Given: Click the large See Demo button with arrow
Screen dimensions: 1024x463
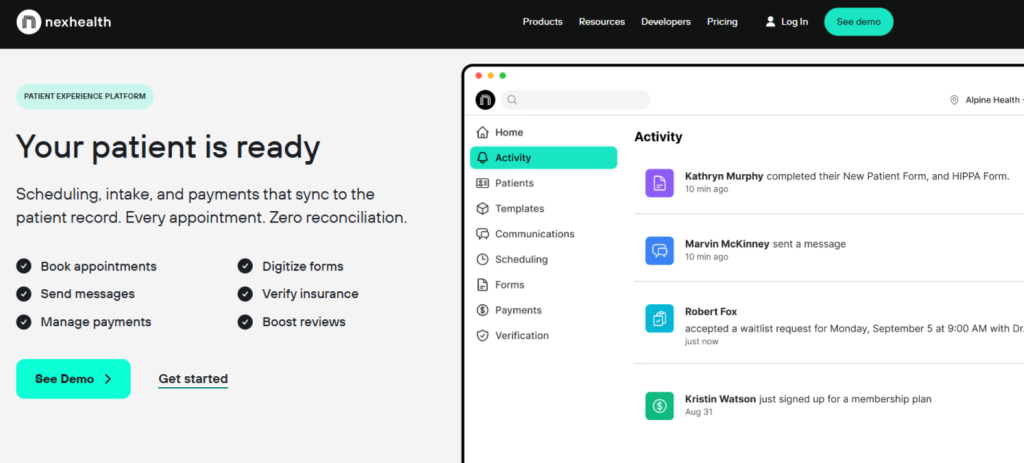Looking at the screenshot, I should 73,379.
